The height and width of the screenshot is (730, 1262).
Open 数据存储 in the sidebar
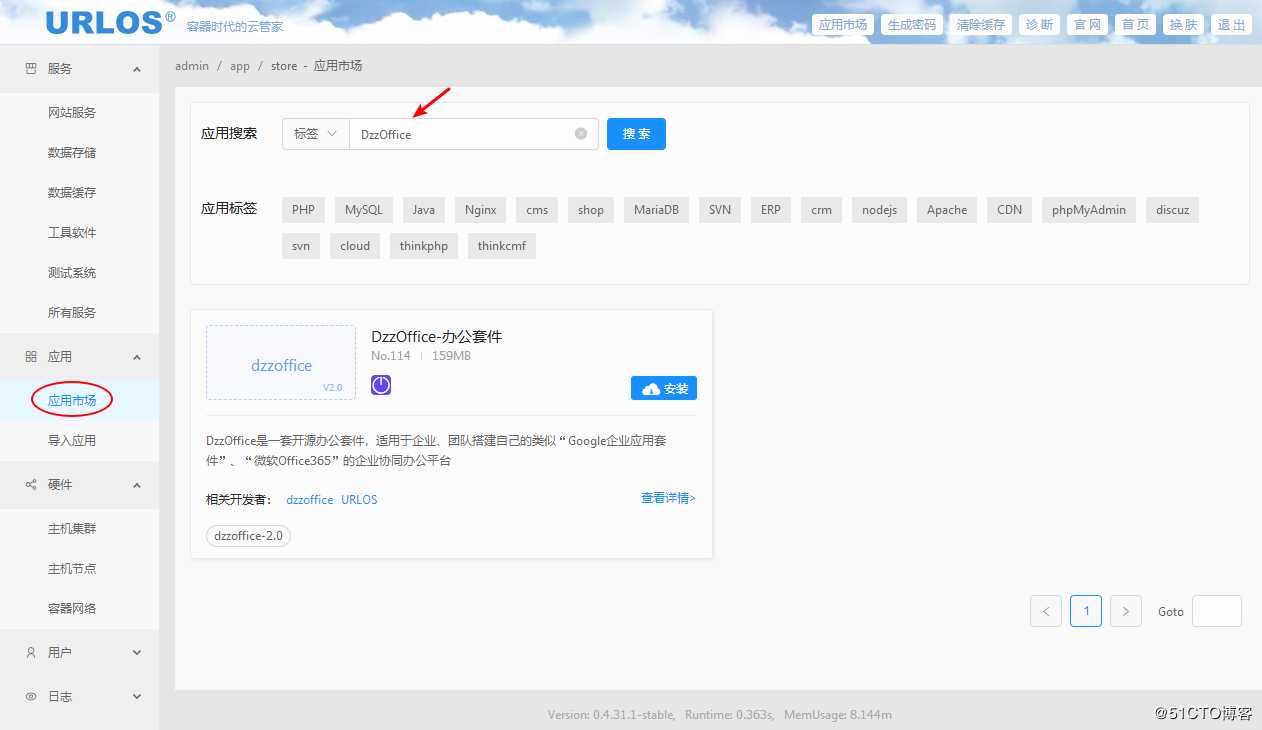click(x=72, y=152)
